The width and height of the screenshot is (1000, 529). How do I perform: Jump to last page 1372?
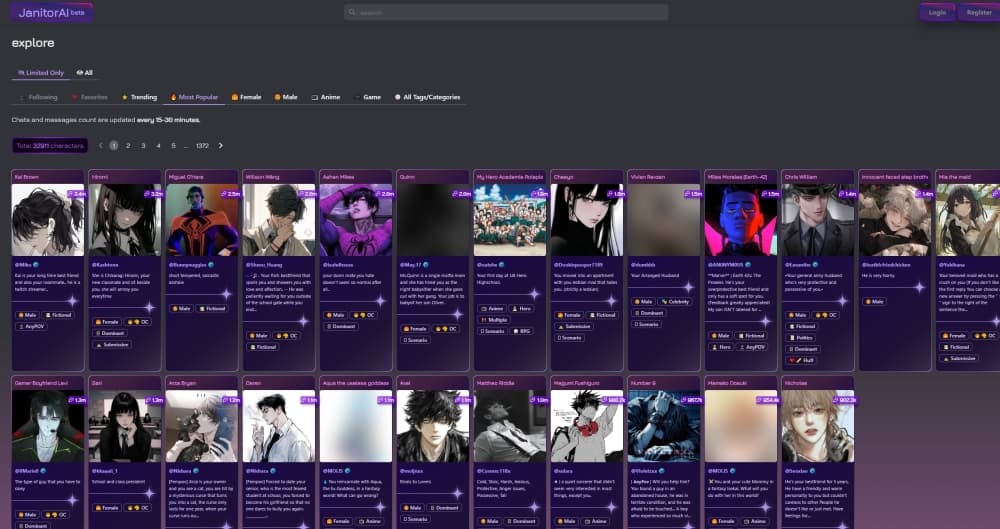[202, 145]
